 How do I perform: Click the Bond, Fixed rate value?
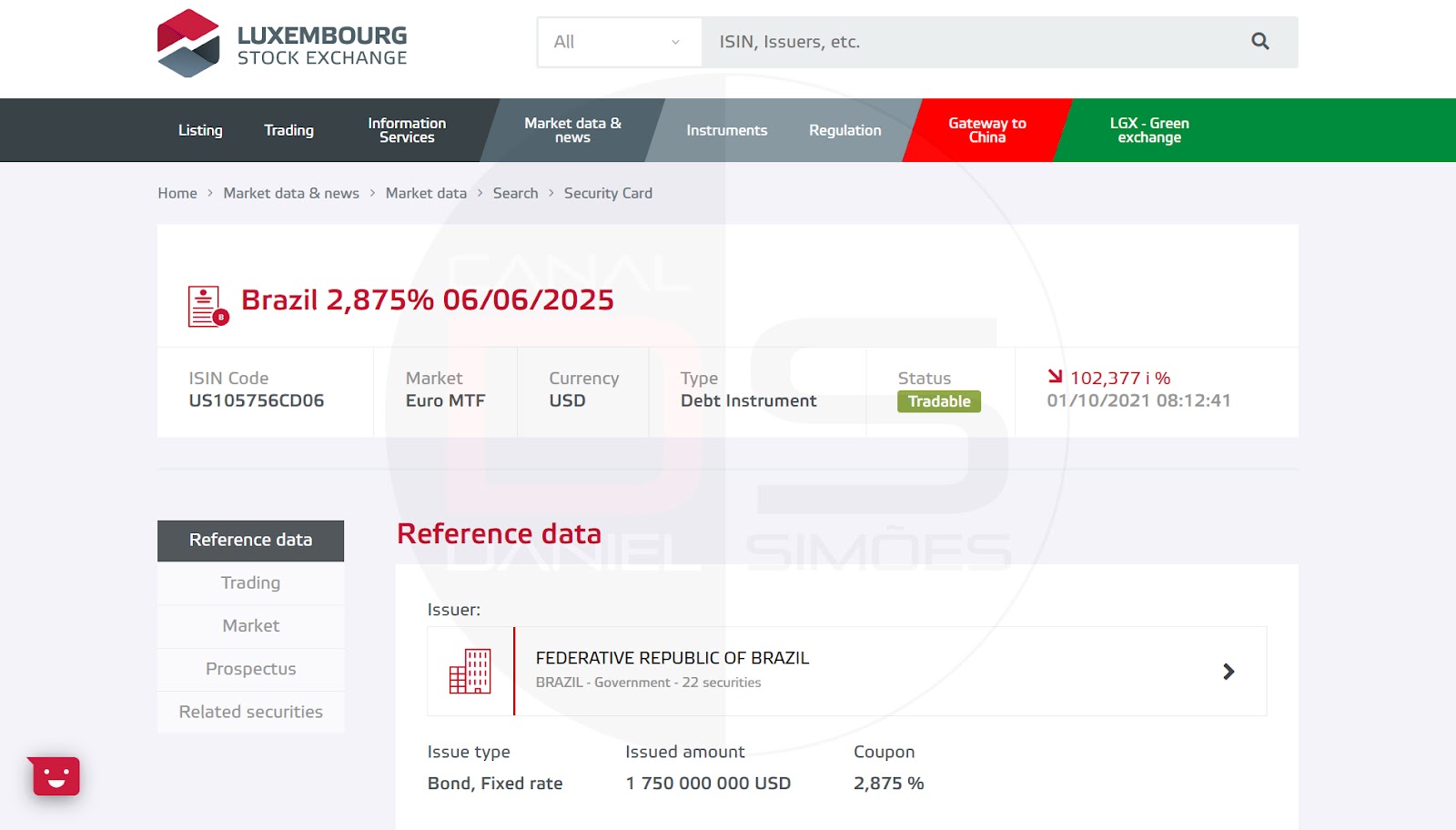pyautogui.click(x=495, y=784)
